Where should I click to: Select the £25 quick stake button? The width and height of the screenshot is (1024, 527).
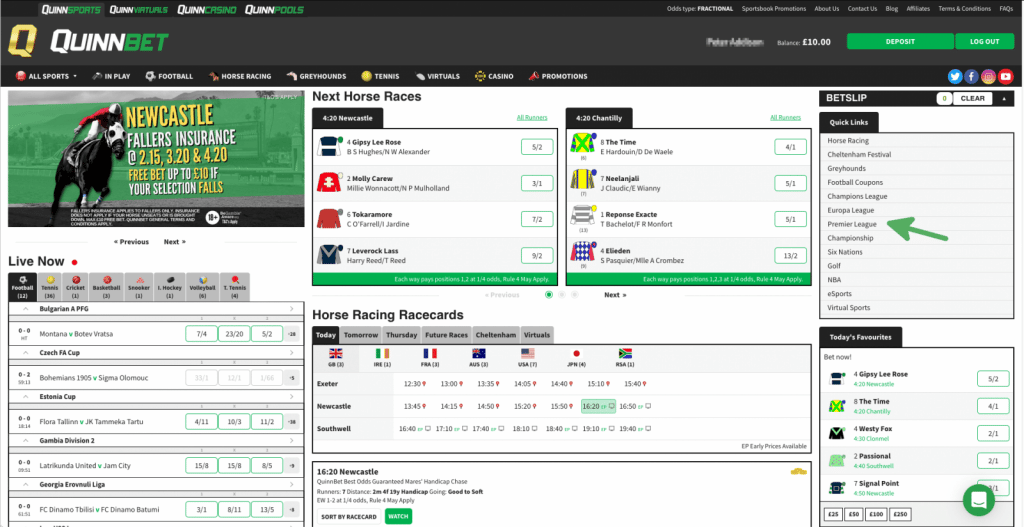pyautogui.click(x=834, y=515)
